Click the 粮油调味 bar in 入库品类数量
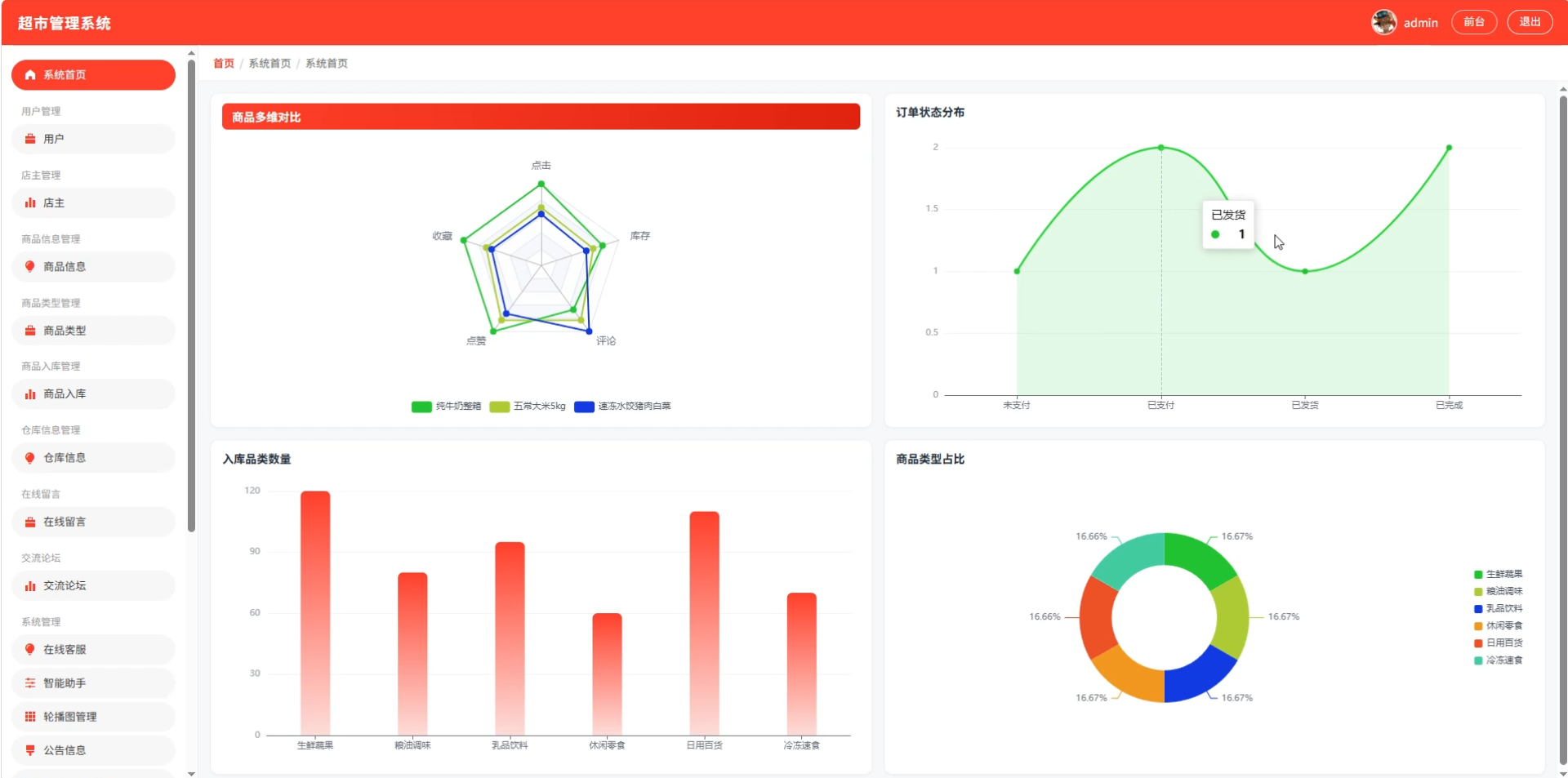The height and width of the screenshot is (778, 1568). tap(412, 654)
